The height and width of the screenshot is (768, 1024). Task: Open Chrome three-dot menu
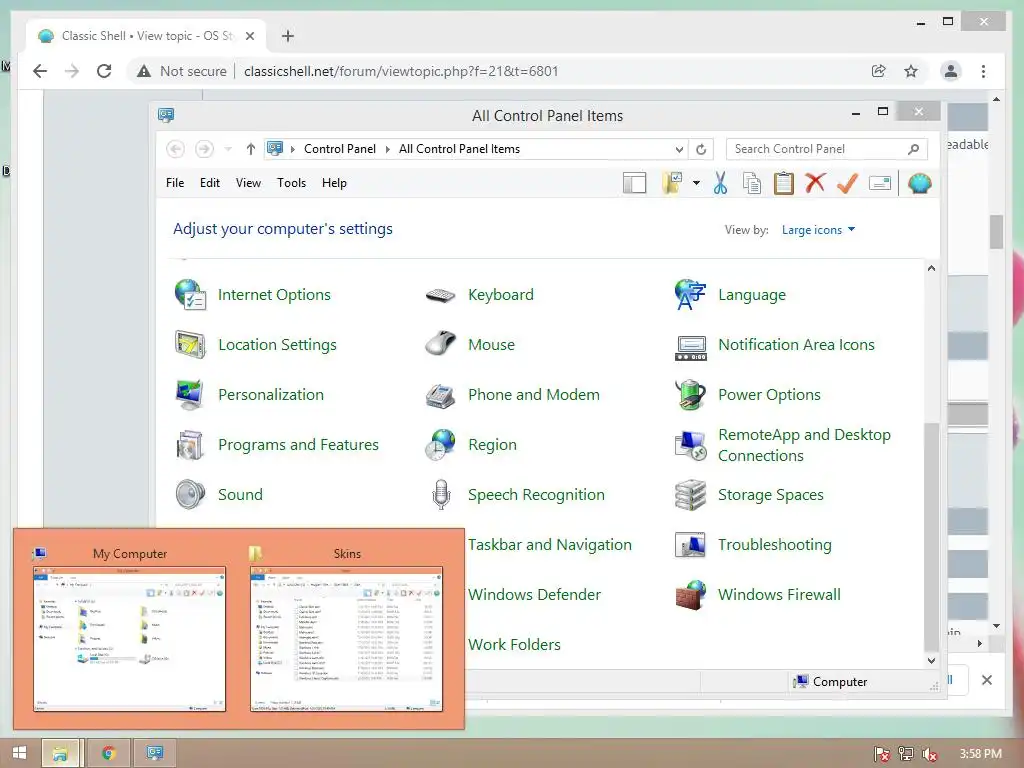(983, 71)
